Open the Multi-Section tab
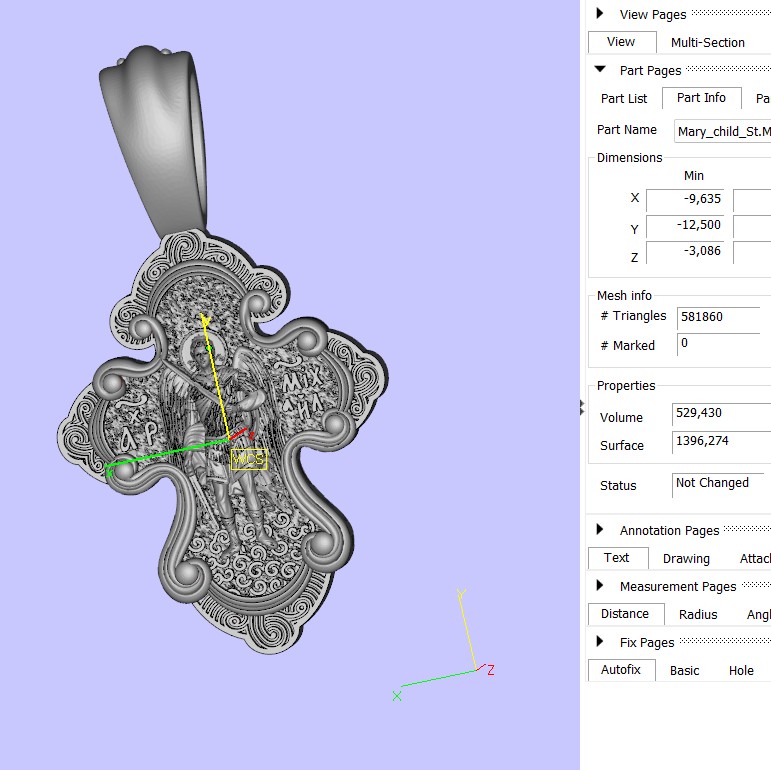 click(708, 43)
